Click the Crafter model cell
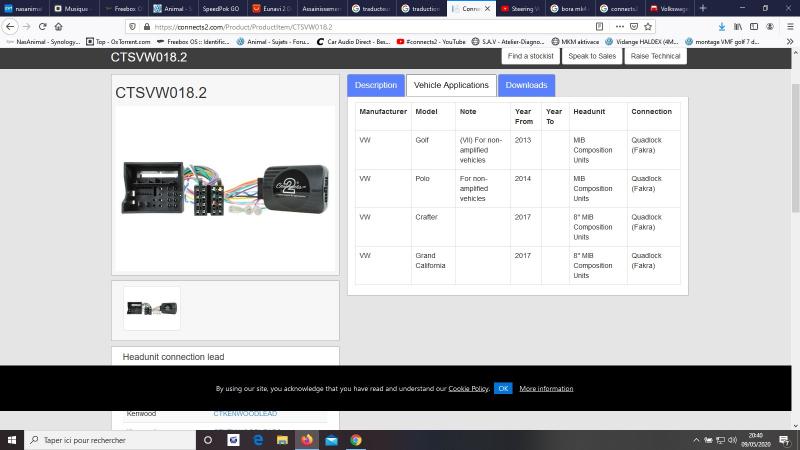 433,227
